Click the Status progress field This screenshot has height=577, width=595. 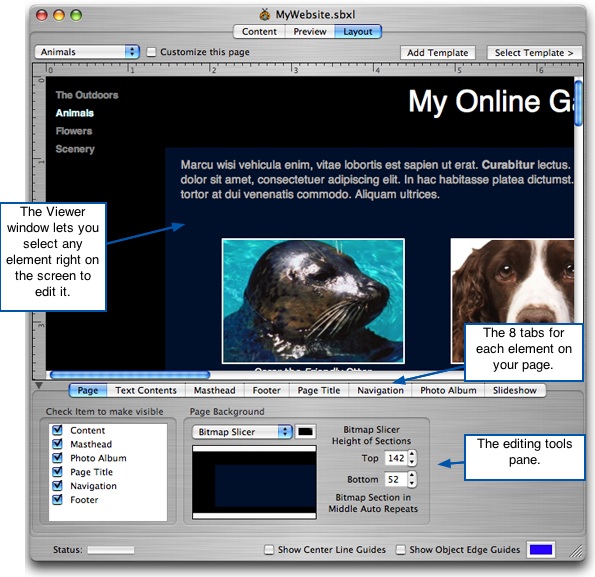111,550
